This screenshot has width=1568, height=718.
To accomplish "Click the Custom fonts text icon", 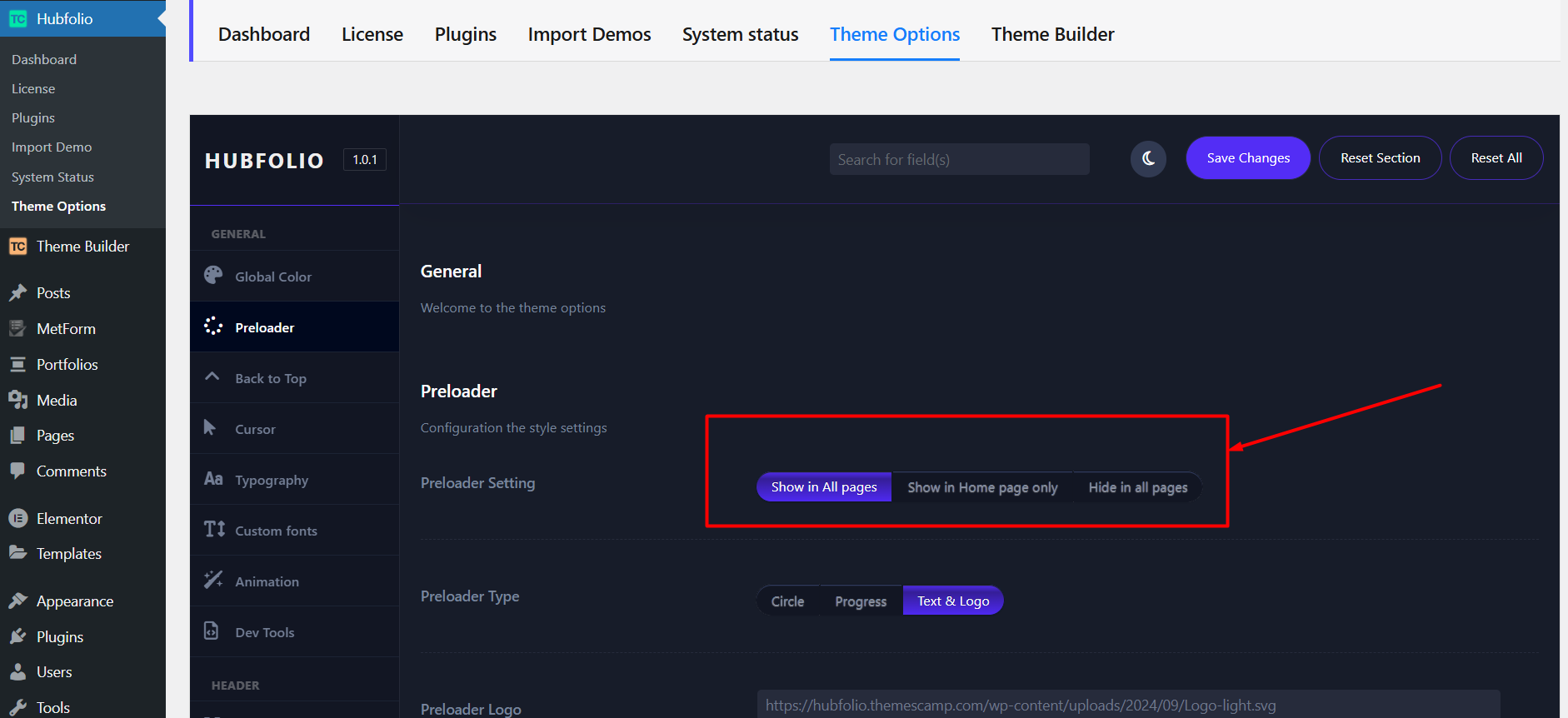I will [x=214, y=529].
